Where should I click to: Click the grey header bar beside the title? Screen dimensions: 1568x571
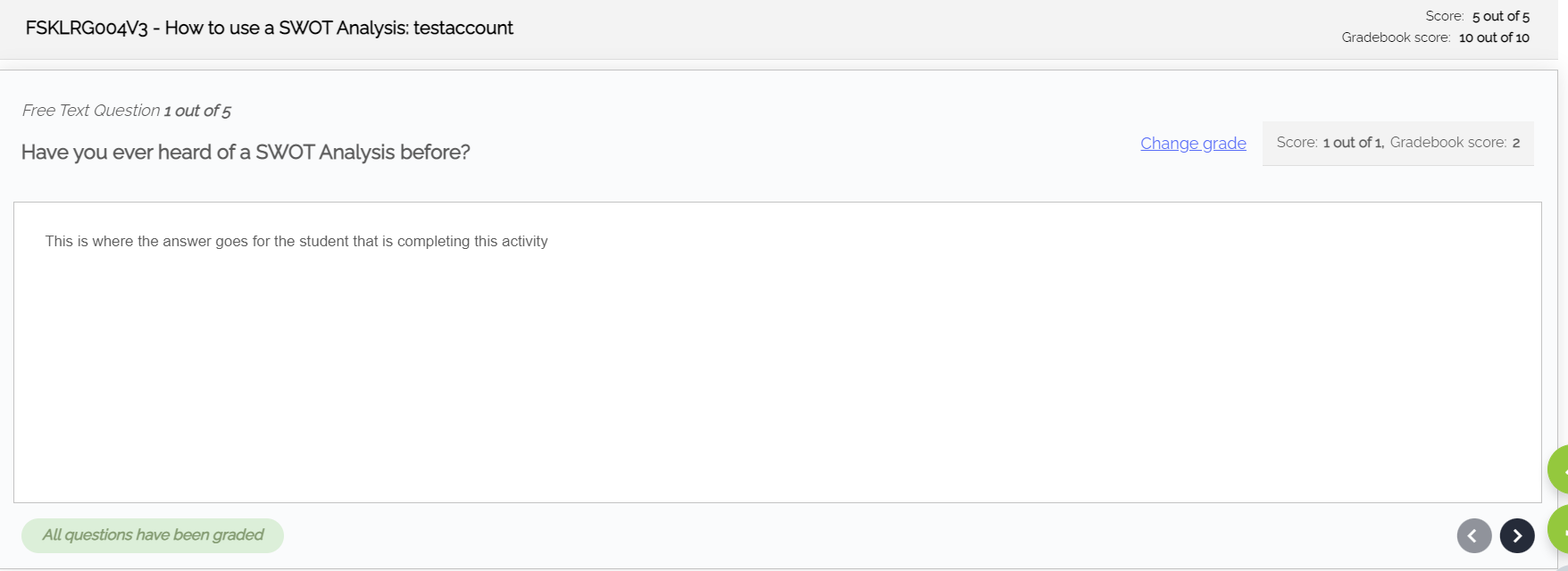click(893, 29)
